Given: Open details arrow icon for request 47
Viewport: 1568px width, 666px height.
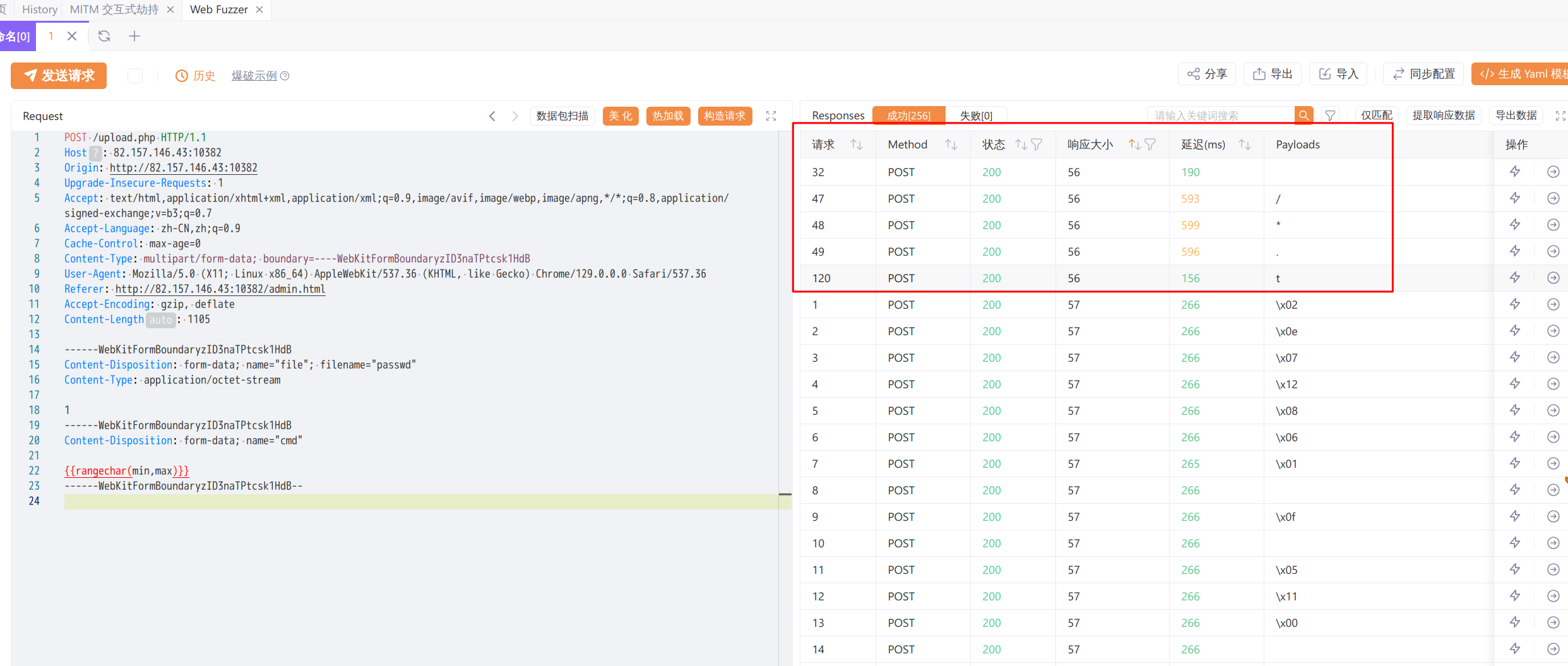Looking at the screenshot, I should (x=1553, y=198).
